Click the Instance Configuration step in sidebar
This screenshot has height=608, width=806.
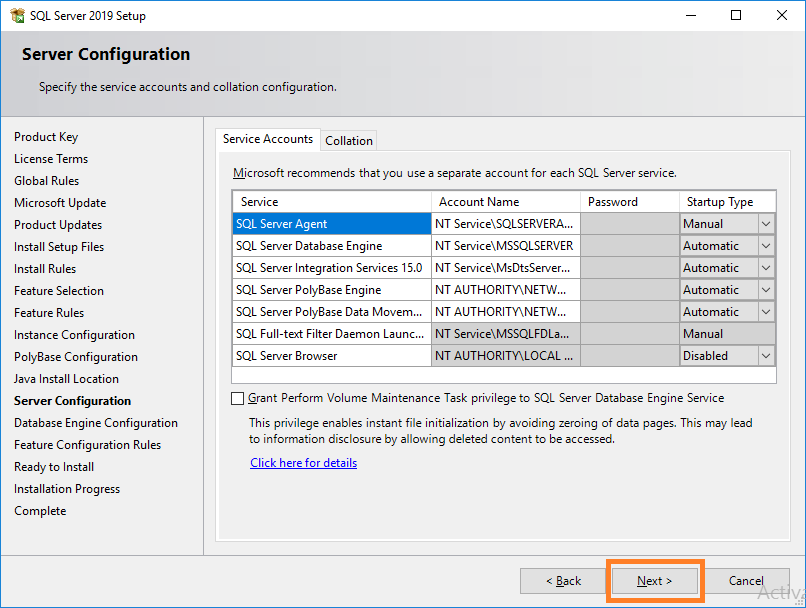coord(75,335)
